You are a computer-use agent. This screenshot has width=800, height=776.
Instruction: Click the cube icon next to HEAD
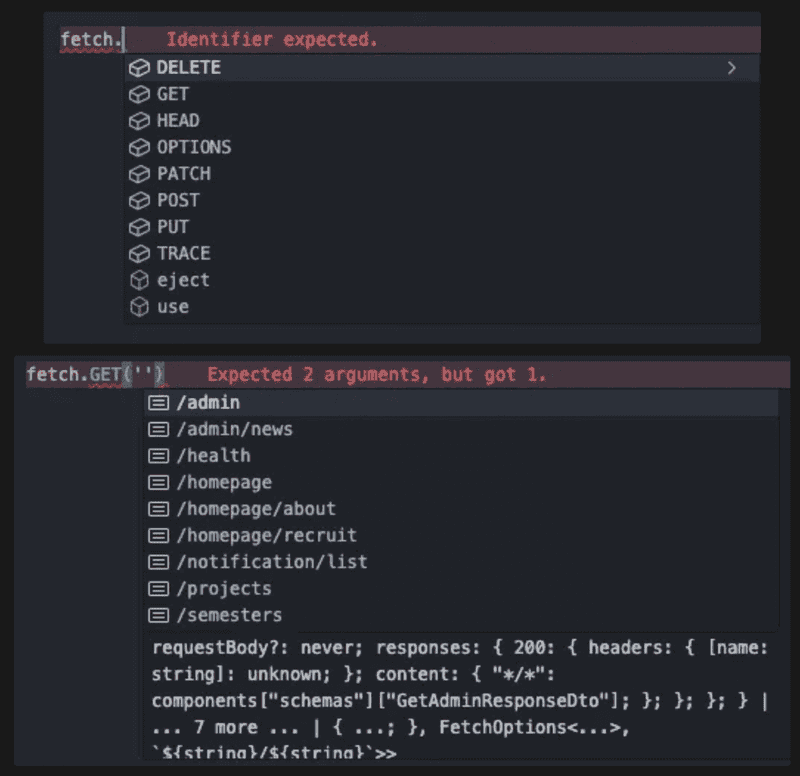(139, 121)
